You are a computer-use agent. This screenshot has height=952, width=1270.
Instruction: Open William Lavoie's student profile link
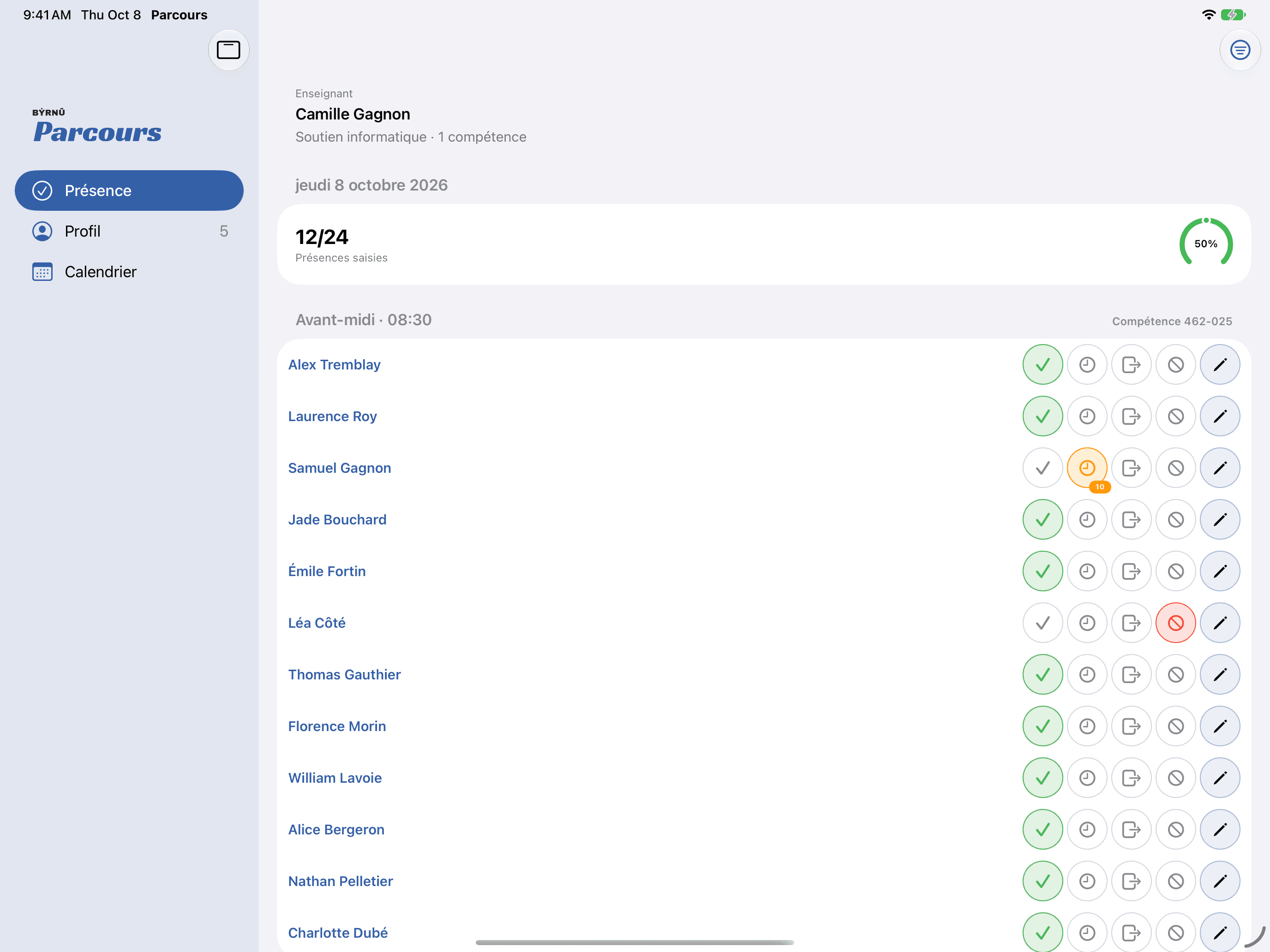(335, 778)
